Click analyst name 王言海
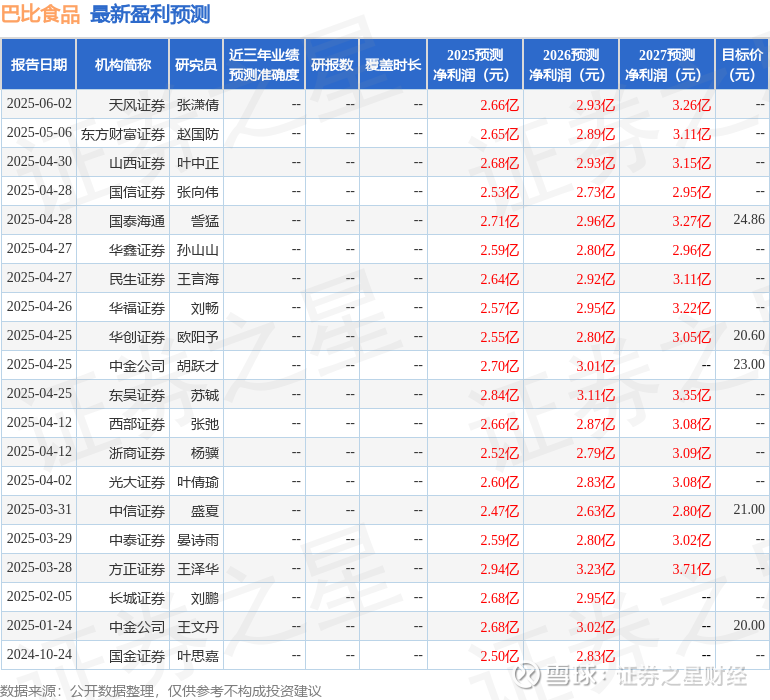770x700 pixels. click(x=197, y=279)
